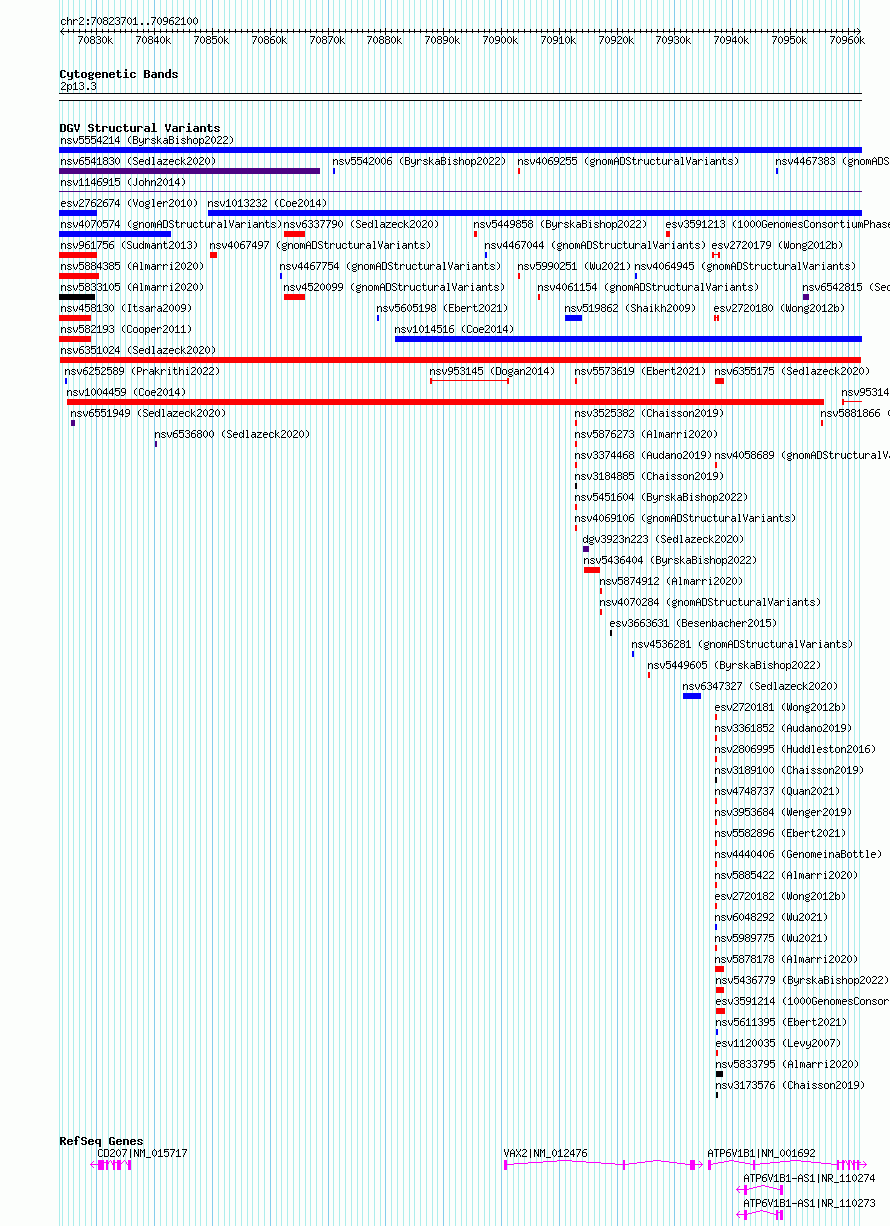
Task: Click variant nsv5573619 (Ebert2021)
Action: pos(640,372)
